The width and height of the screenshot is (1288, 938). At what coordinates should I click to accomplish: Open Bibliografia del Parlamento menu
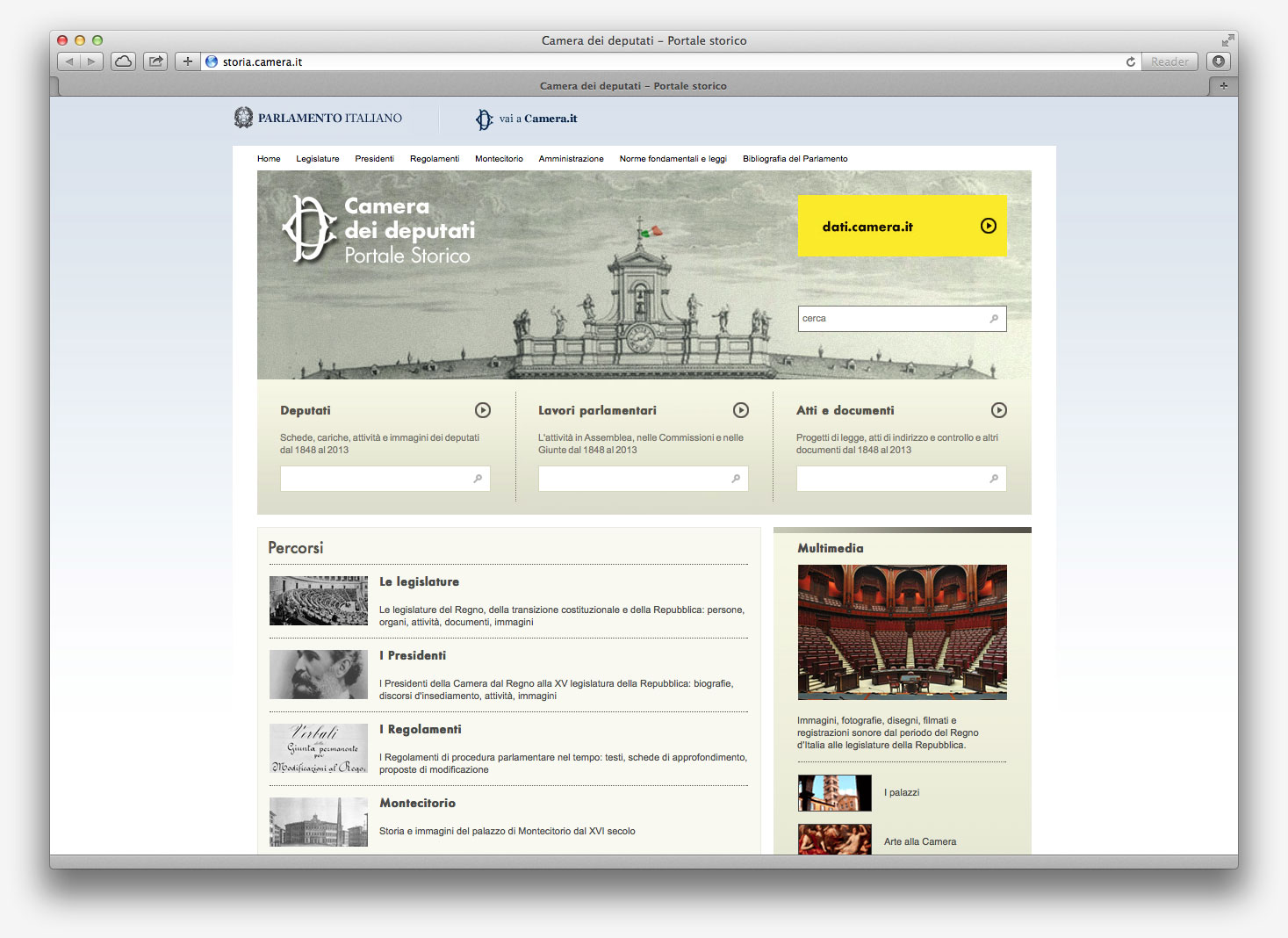795,159
